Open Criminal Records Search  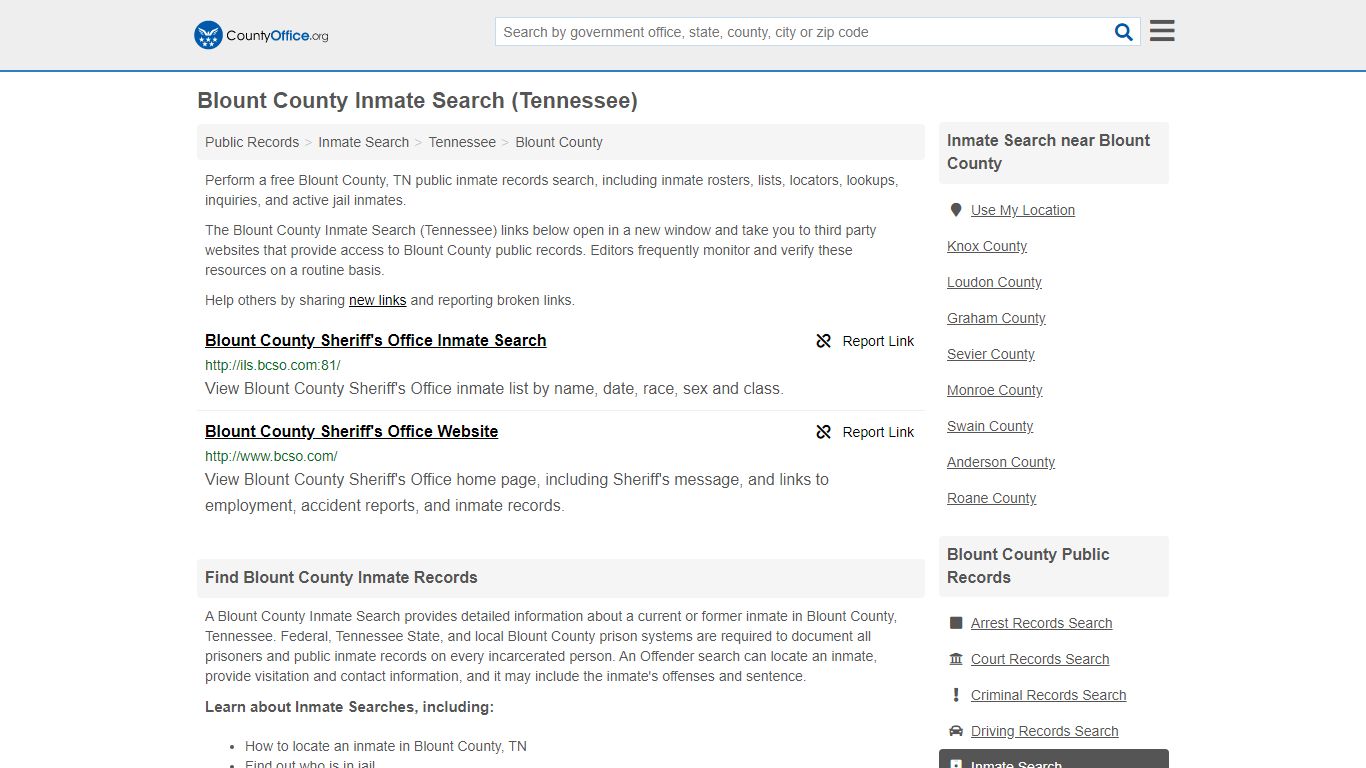[1048, 695]
